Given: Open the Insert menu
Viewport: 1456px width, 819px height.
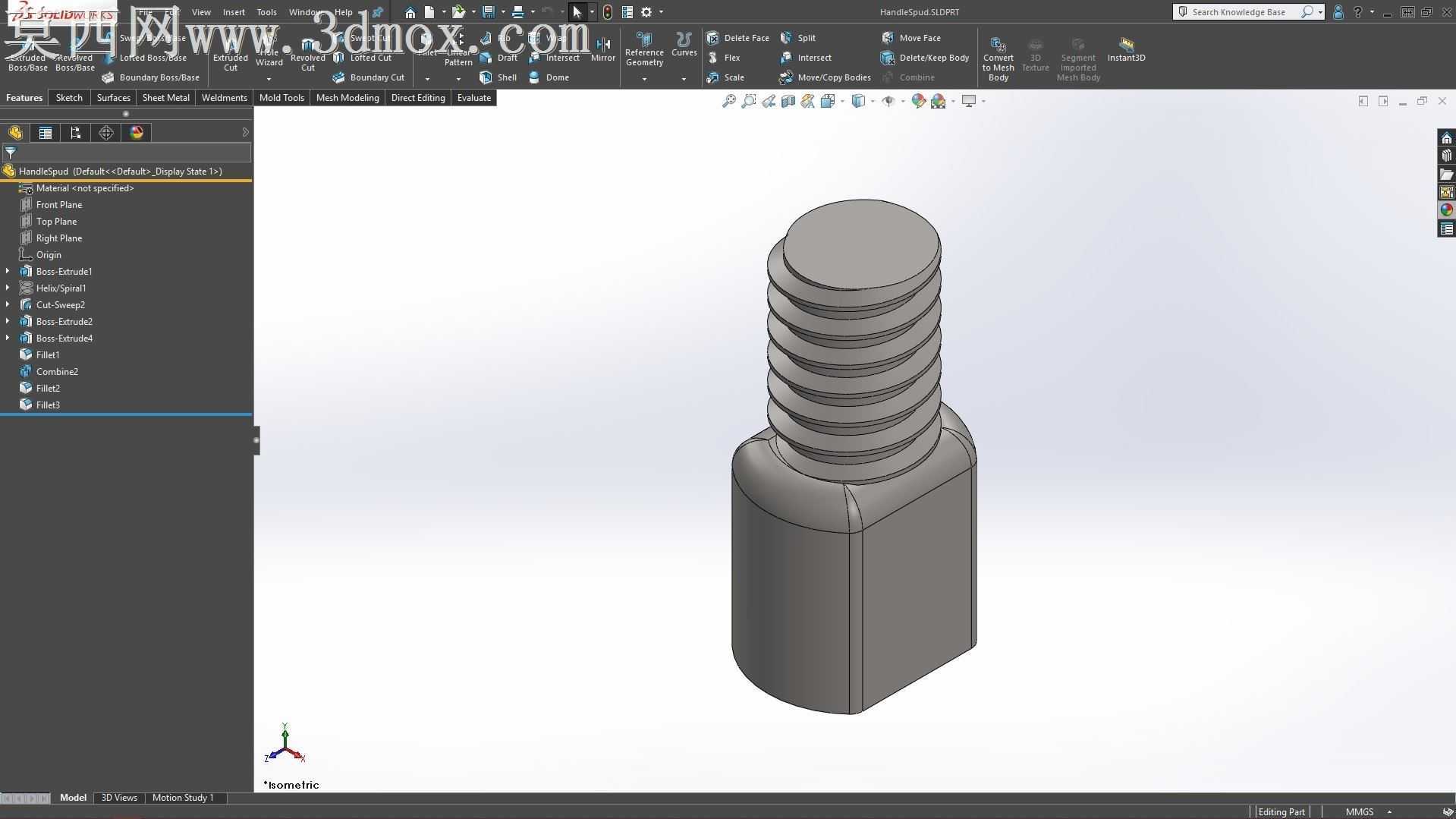Looking at the screenshot, I should 234,12.
